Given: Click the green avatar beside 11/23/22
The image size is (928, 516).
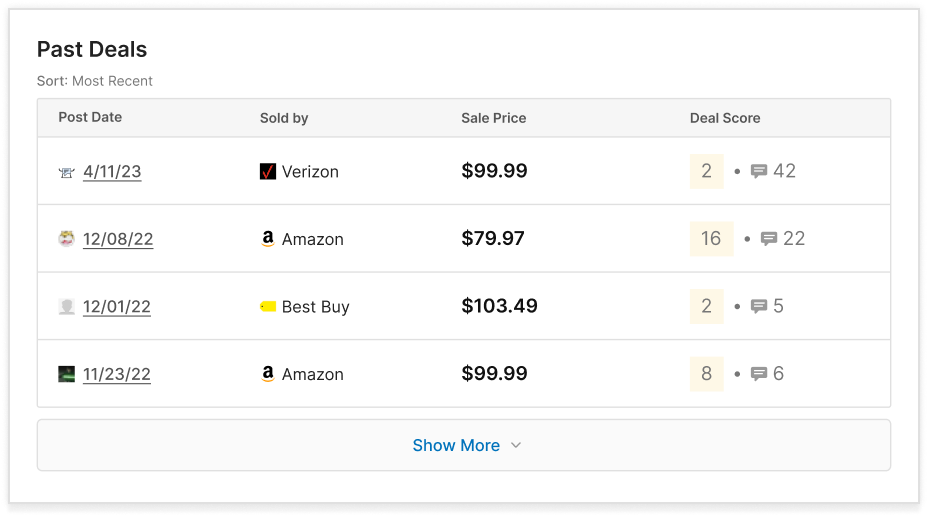Looking at the screenshot, I should coord(66,374).
